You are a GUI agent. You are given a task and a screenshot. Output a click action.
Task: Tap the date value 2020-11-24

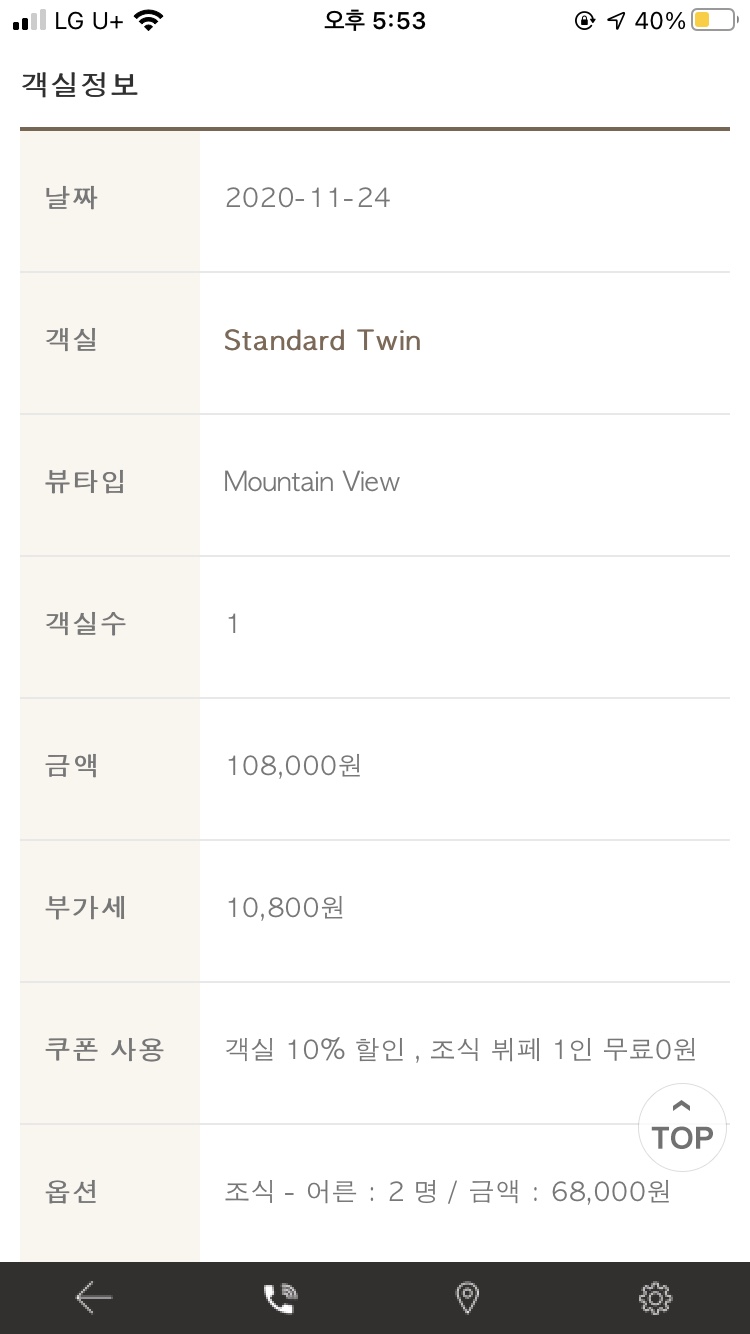pos(308,198)
